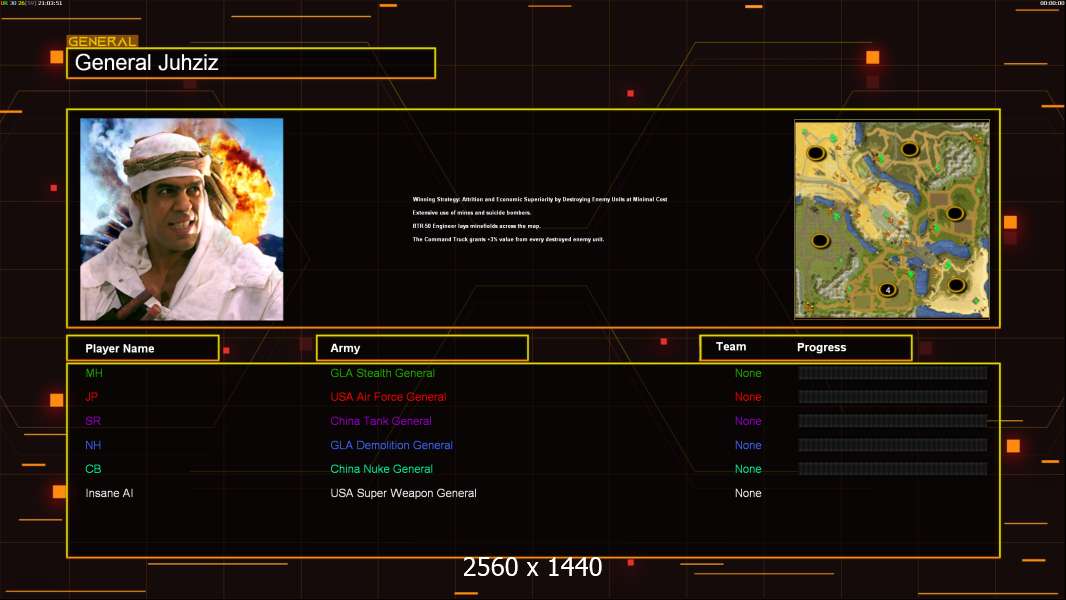Click NH's loading progress bar
1066x600 pixels.
pos(893,445)
